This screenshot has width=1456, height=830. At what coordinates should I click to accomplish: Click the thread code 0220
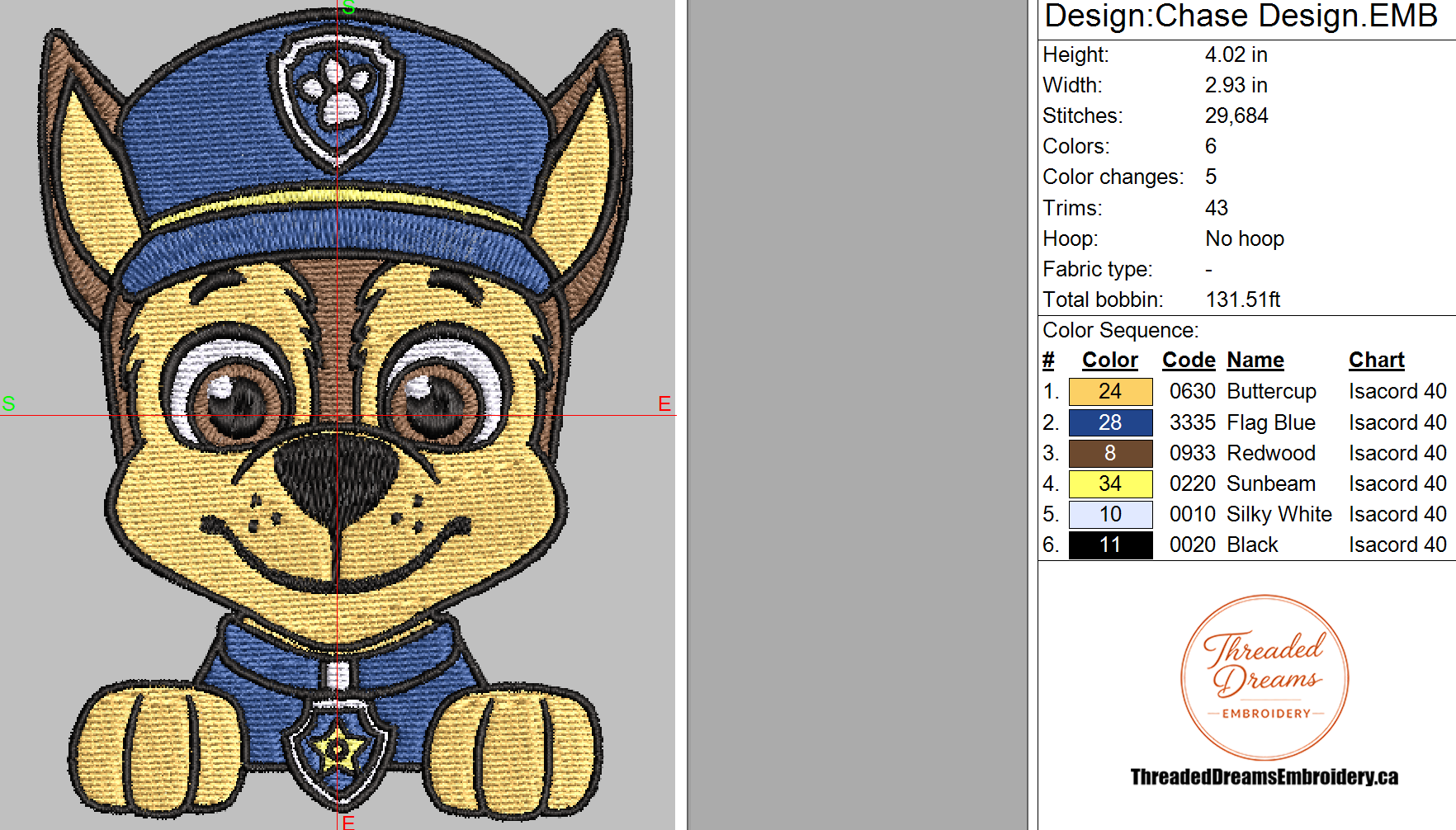pos(1193,483)
